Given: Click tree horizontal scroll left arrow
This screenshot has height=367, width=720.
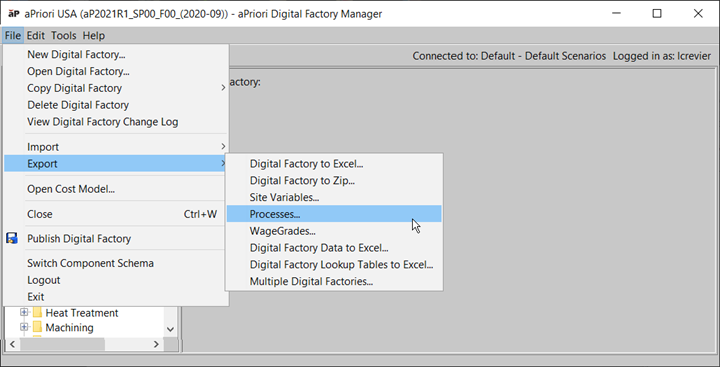Looking at the screenshot, I should coord(12,344).
